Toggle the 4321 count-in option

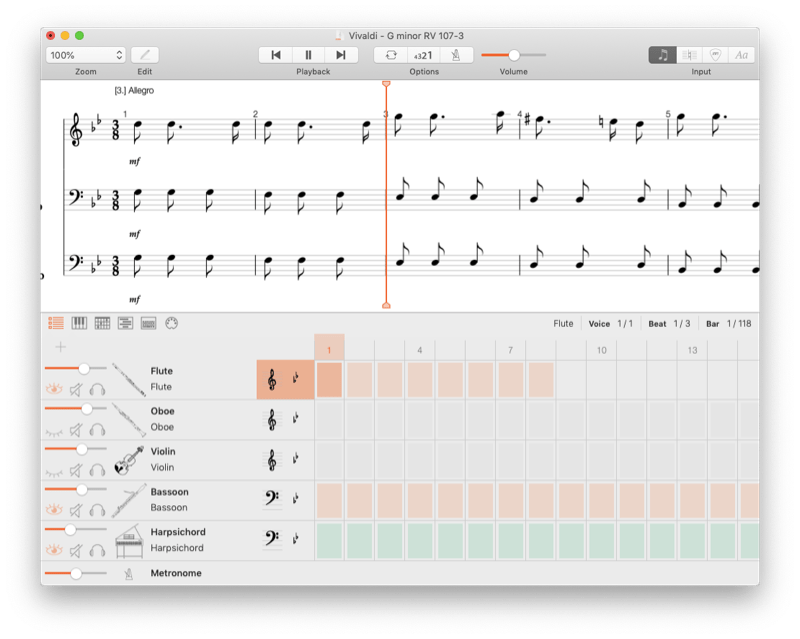[x=423, y=55]
